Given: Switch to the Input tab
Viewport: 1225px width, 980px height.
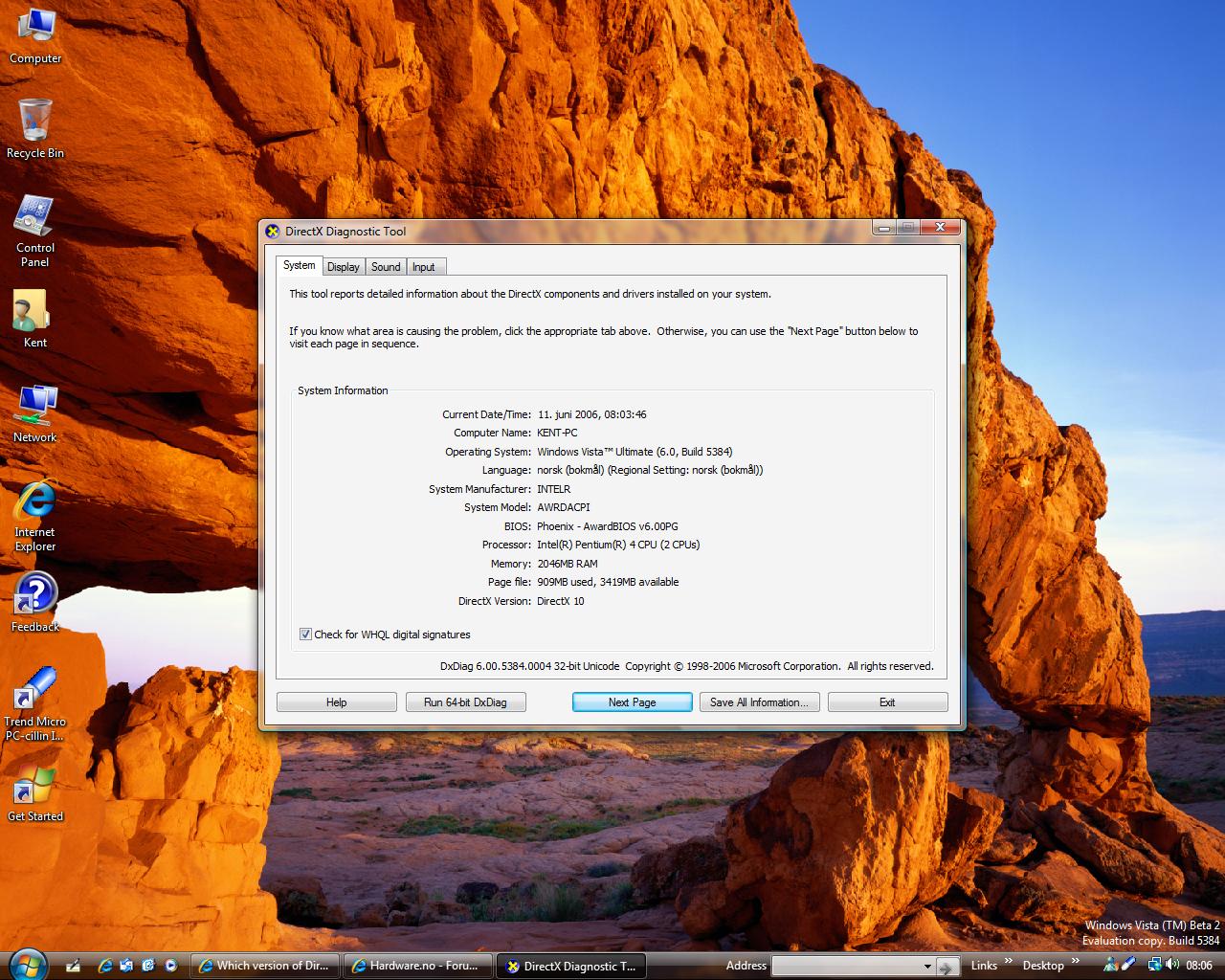Looking at the screenshot, I should (424, 267).
